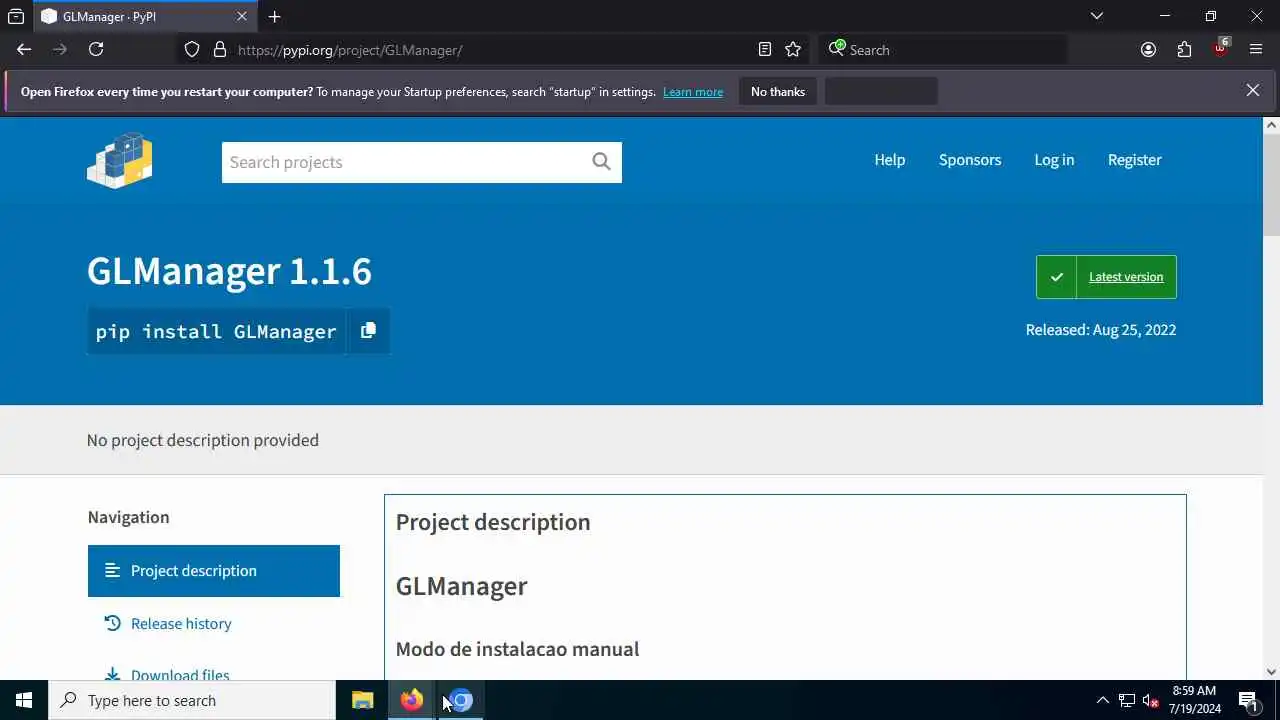Click the Firefox taskbar icon

point(412,700)
